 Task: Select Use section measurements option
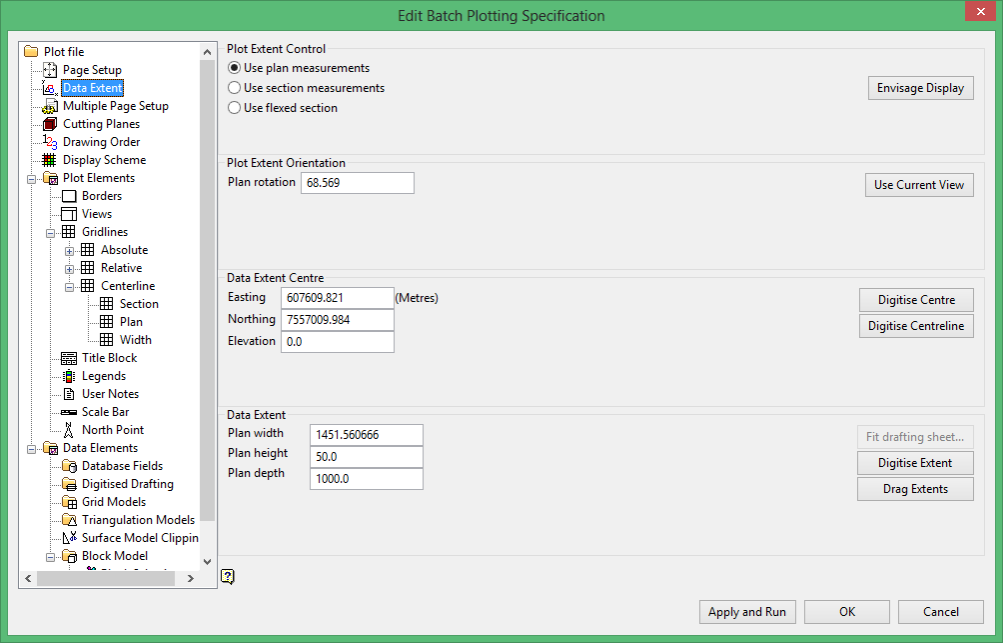[235, 88]
